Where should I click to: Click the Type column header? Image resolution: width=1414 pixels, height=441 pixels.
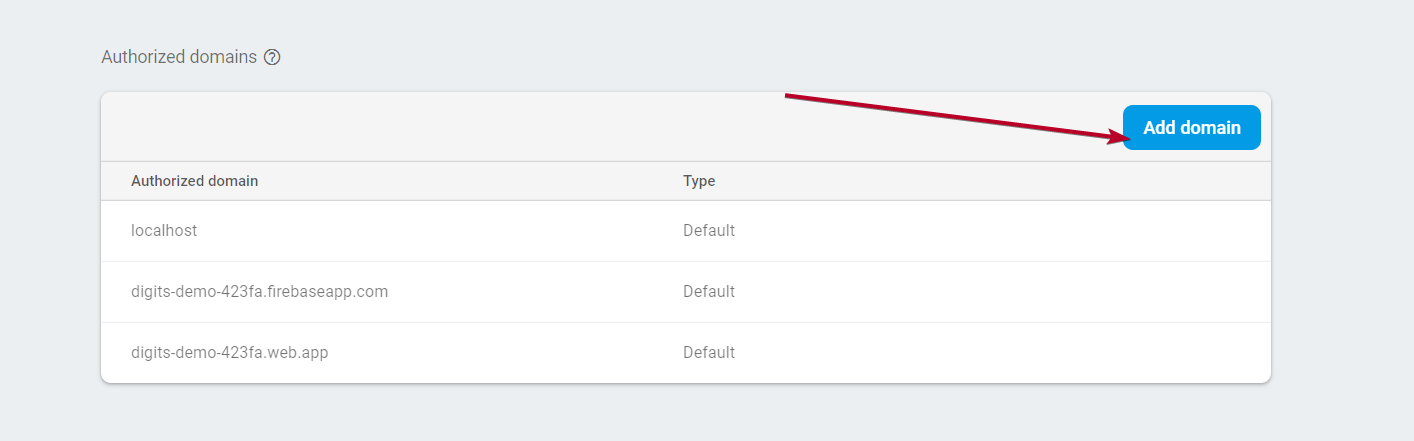pyautogui.click(x=699, y=181)
